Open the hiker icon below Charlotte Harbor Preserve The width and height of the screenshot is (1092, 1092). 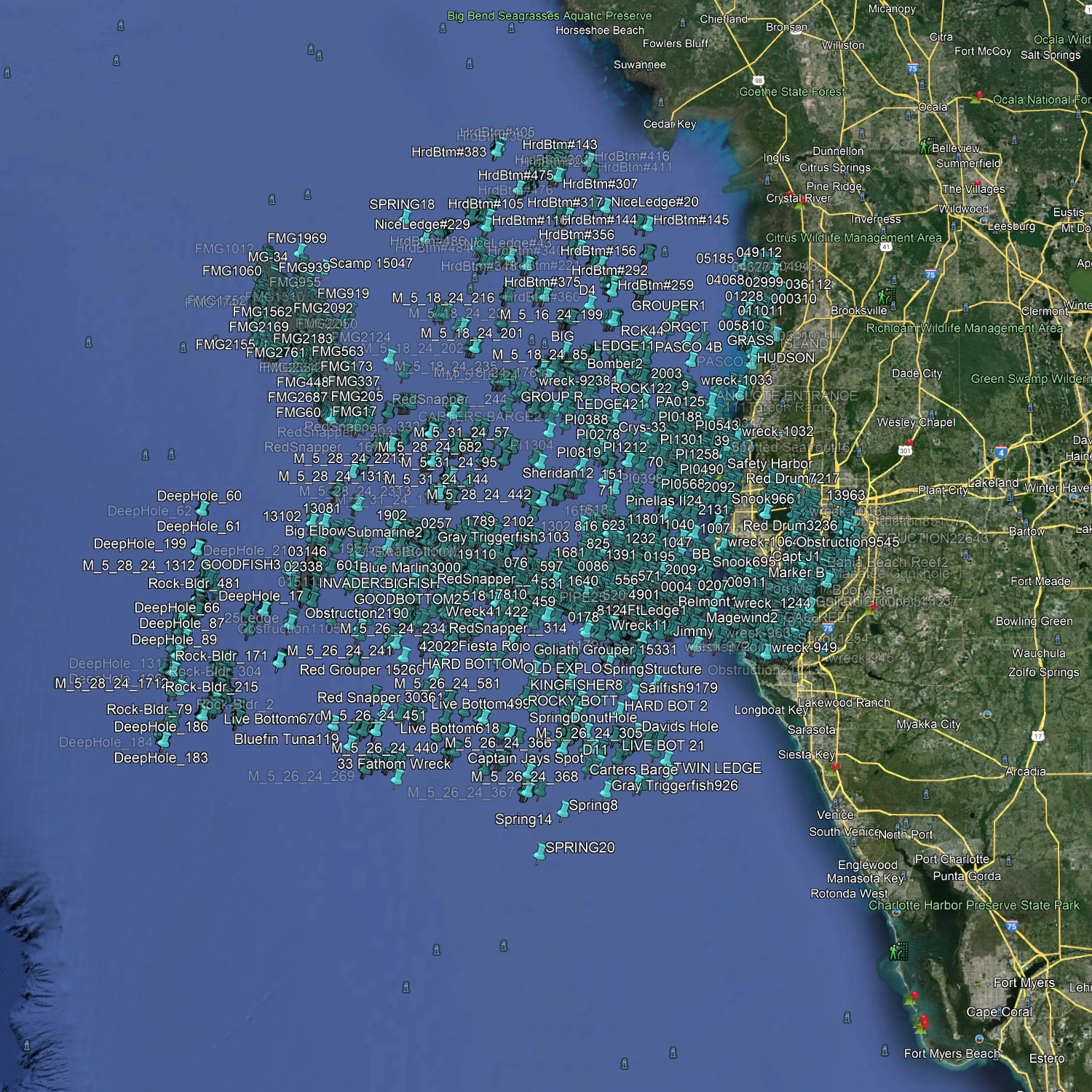click(x=898, y=951)
